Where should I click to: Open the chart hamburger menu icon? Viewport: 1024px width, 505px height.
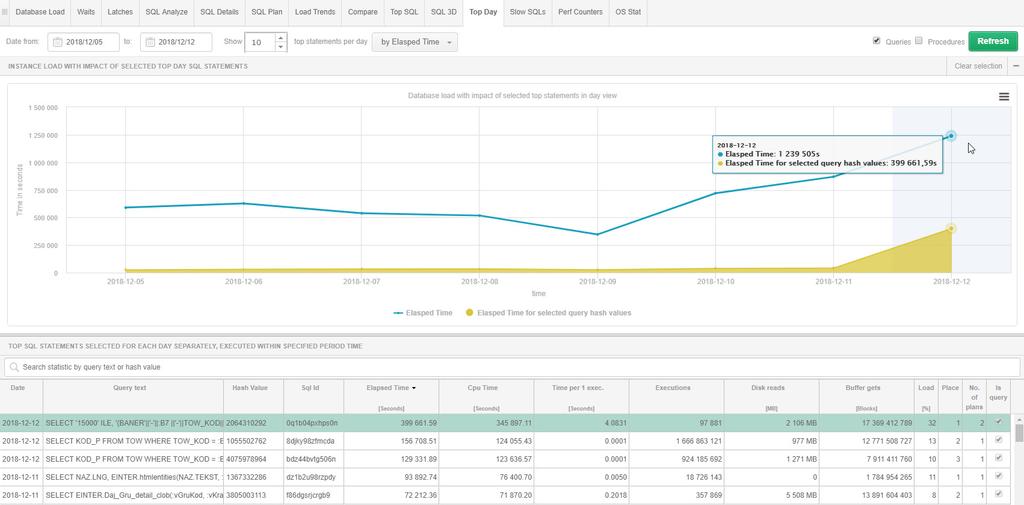point(1004,97)
